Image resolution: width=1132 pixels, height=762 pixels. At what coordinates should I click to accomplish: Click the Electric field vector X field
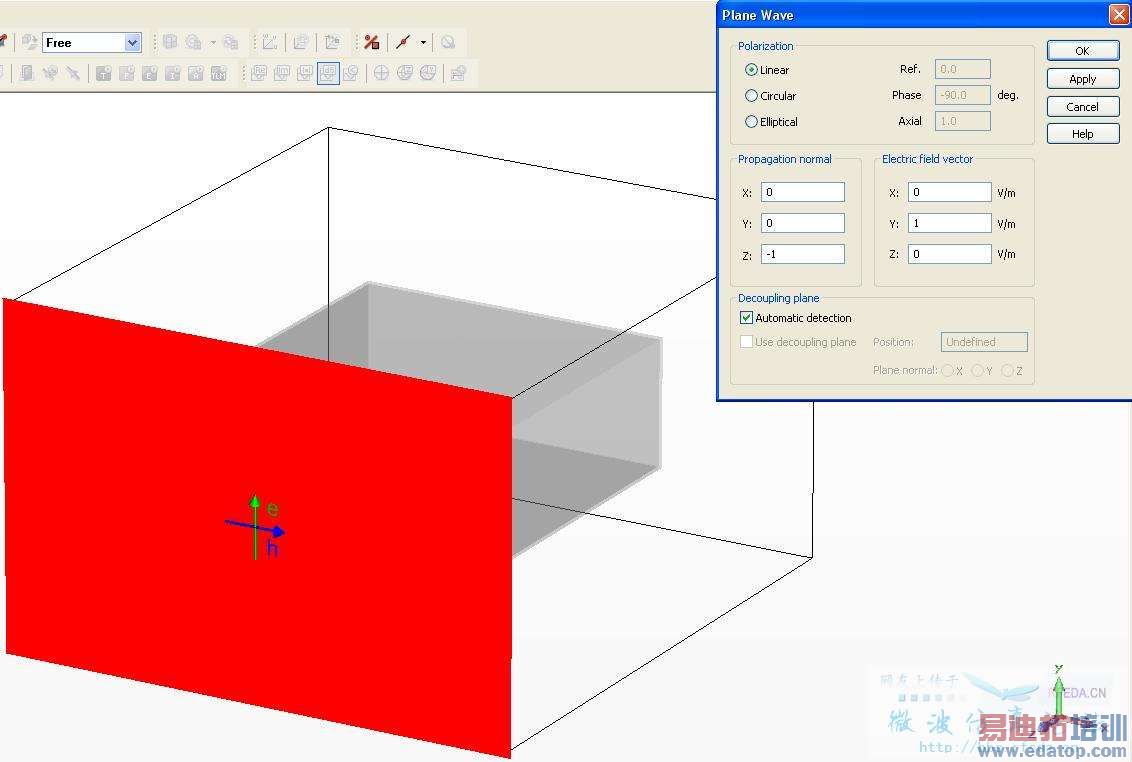(950, 192)
